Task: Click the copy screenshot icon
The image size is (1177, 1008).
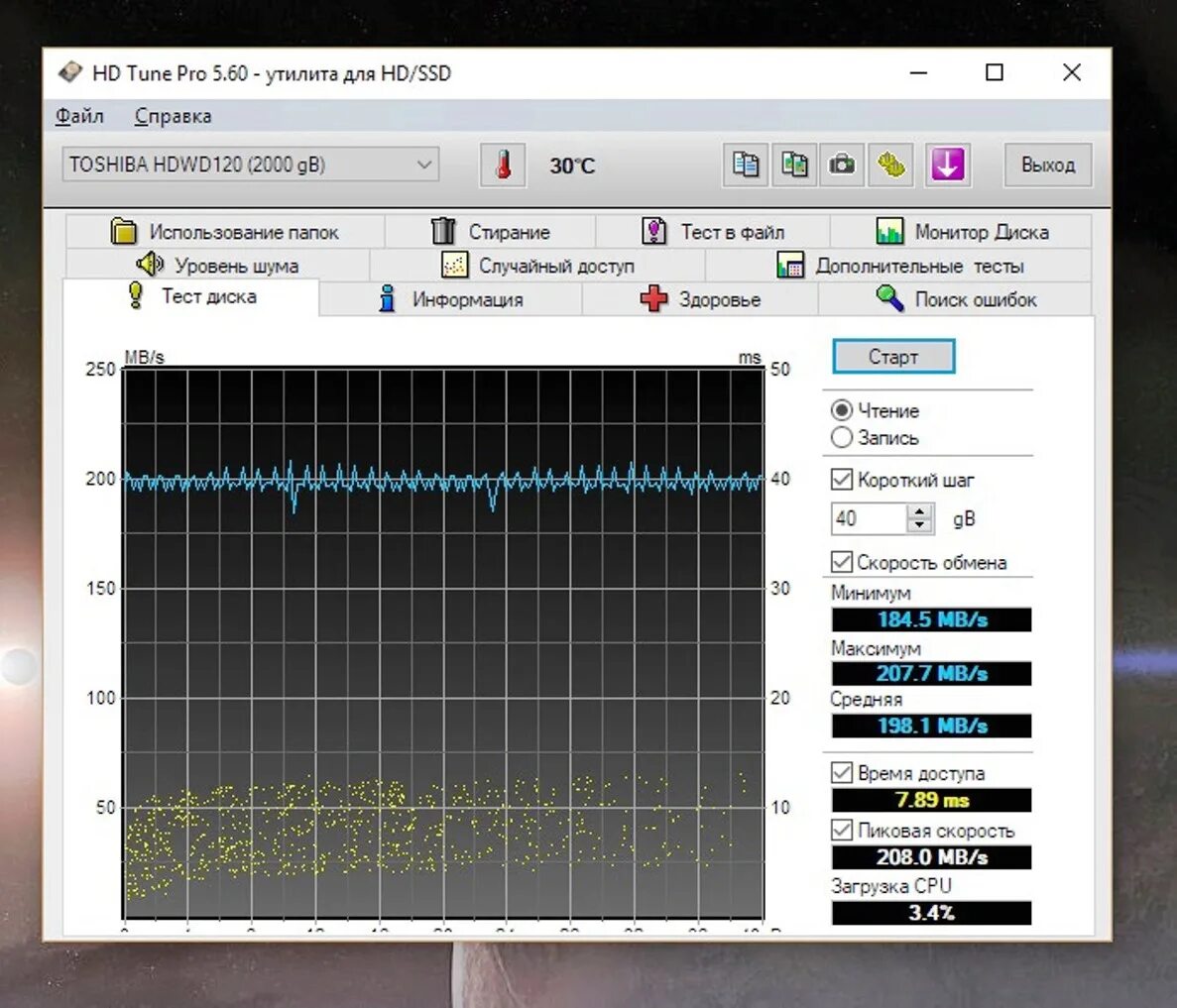Action: point(793,166)
